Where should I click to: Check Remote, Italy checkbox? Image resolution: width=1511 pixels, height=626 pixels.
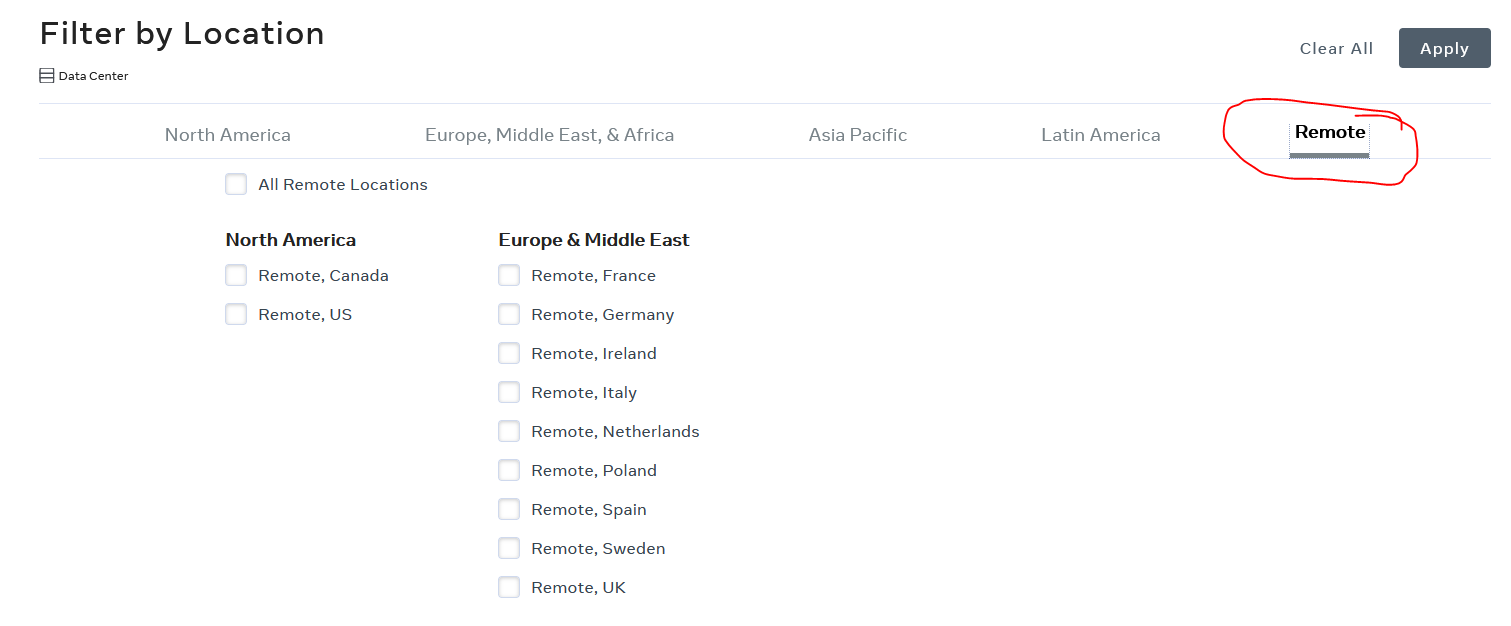pos(509,391)
